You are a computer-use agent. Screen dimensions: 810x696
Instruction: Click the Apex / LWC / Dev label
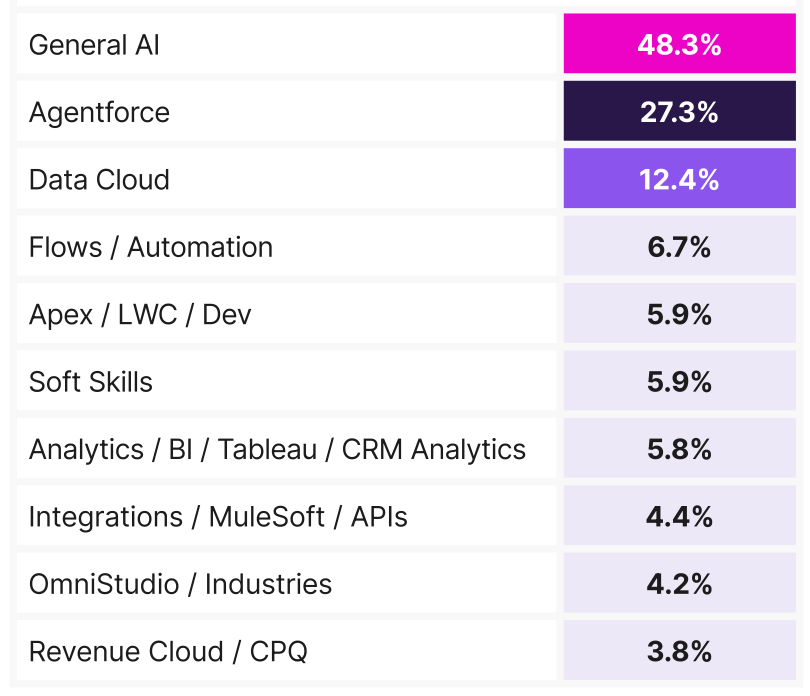(x=140, y=315)
